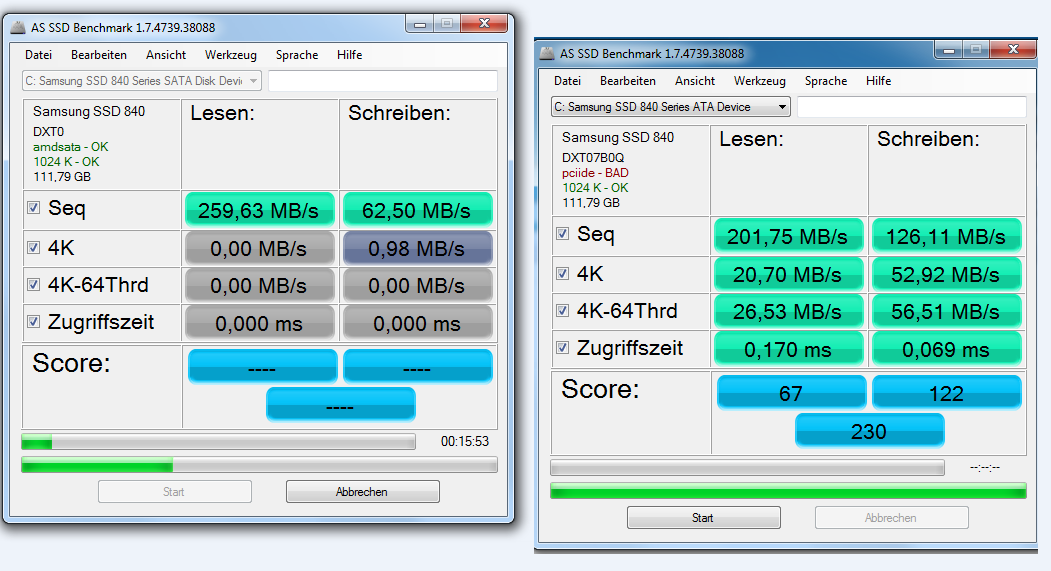Click elapsed time 00:15:53
This screenshot has width=1051, height=571.
coord(465,442)
